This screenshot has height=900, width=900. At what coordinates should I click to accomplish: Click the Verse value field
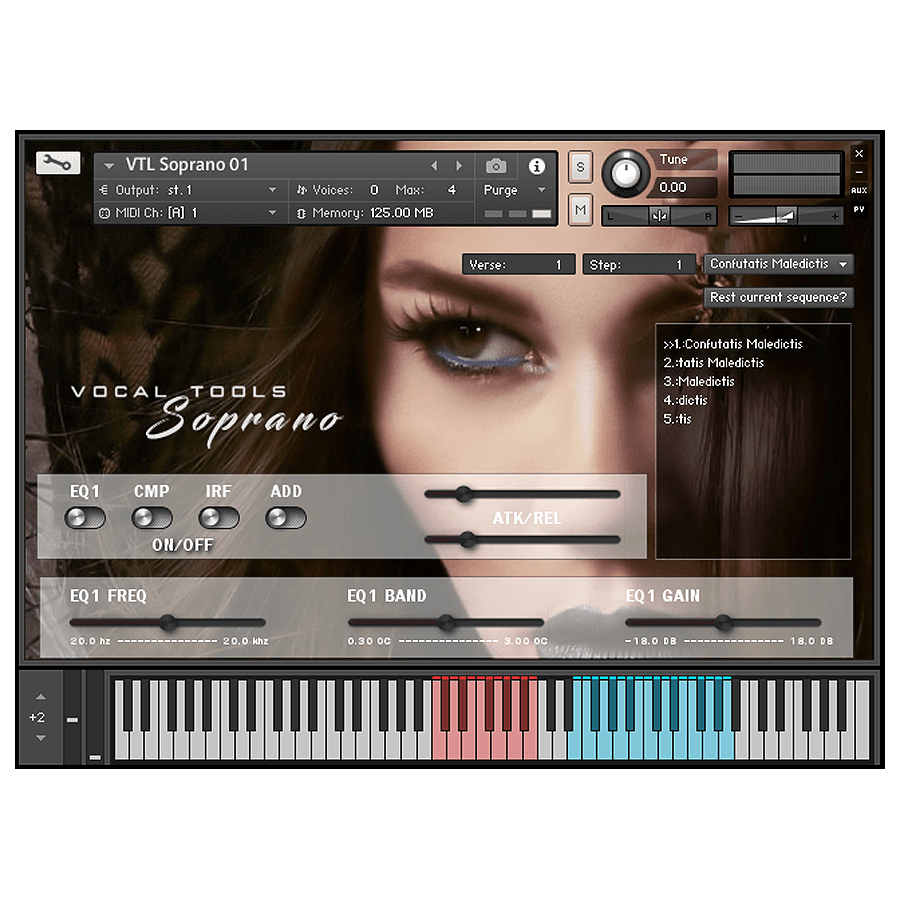tap(518, 265)
